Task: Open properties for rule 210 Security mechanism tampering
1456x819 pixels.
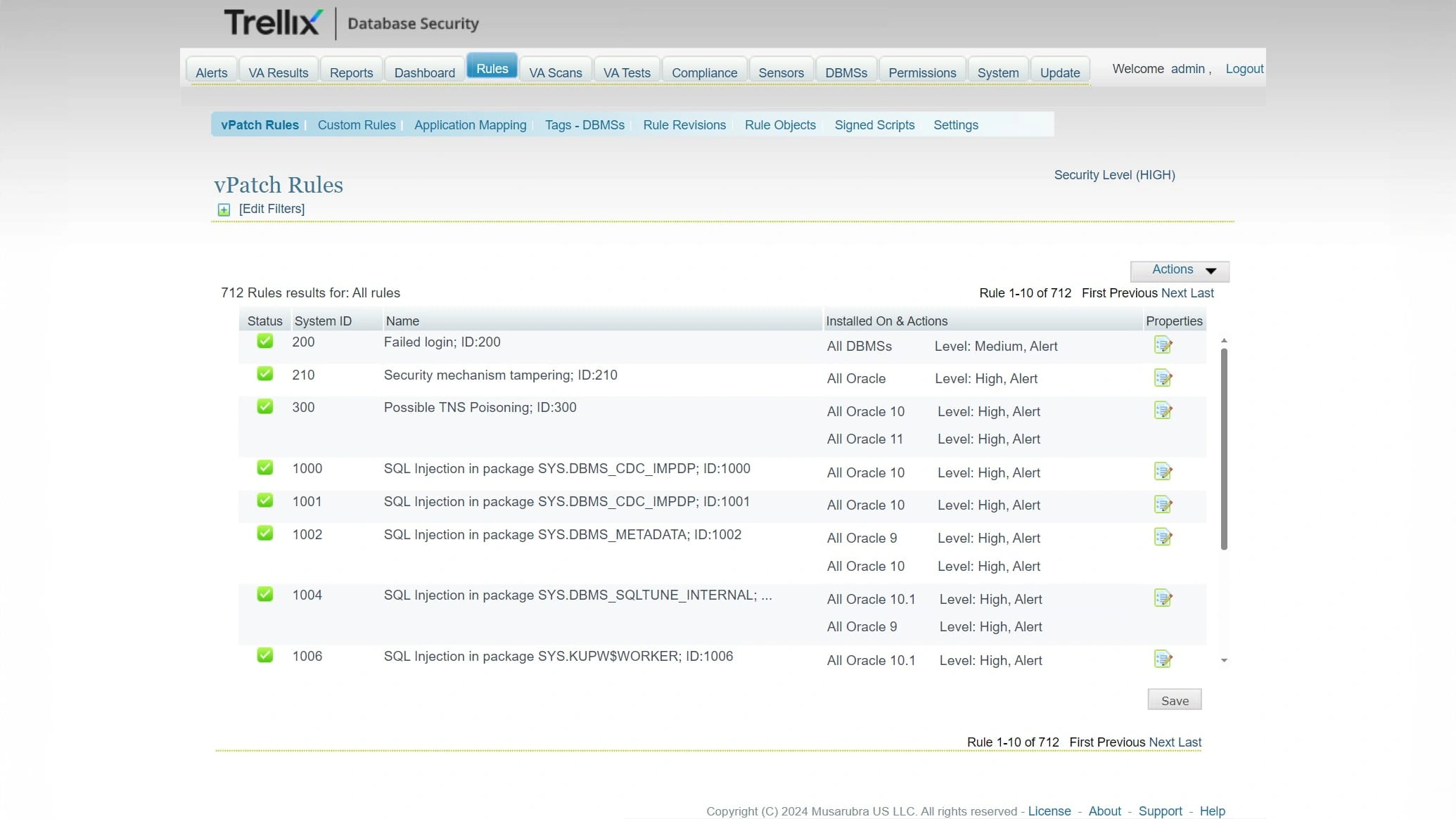Action: click(x=1163, y=378)
